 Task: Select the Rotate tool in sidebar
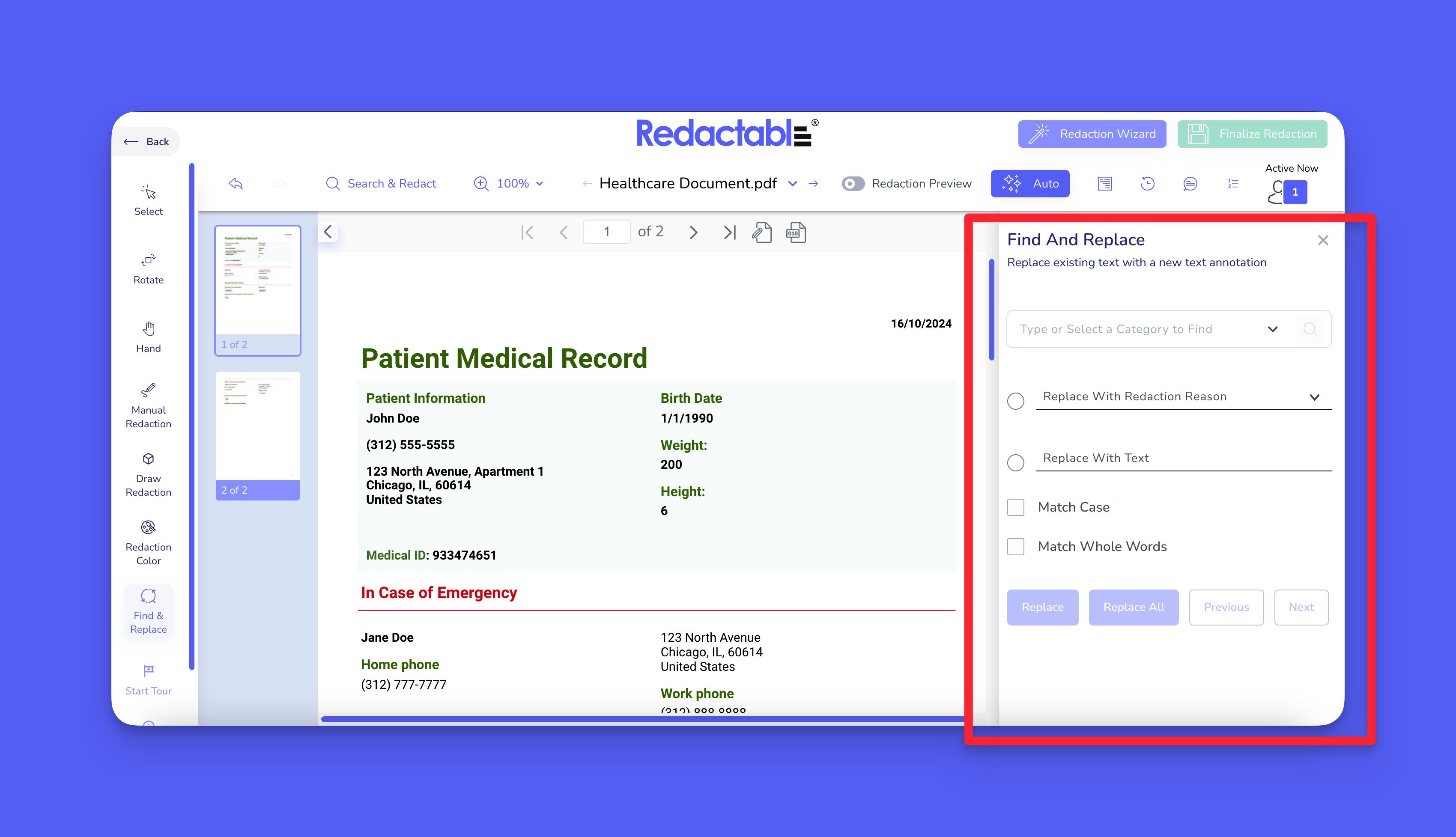(148, 268)
